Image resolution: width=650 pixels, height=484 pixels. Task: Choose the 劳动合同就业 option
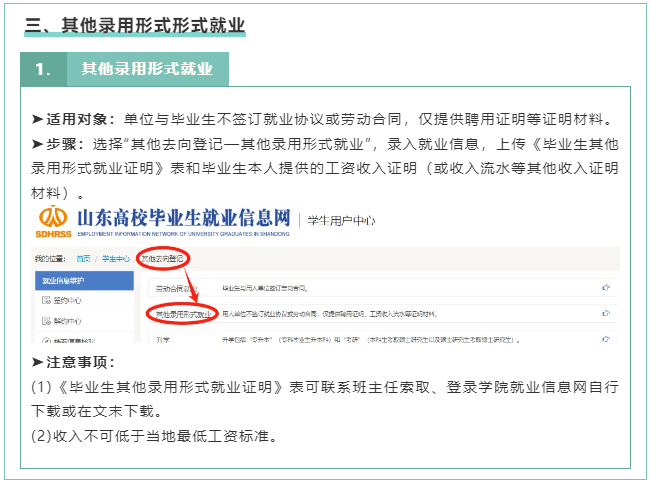click(x=170, y=289)
